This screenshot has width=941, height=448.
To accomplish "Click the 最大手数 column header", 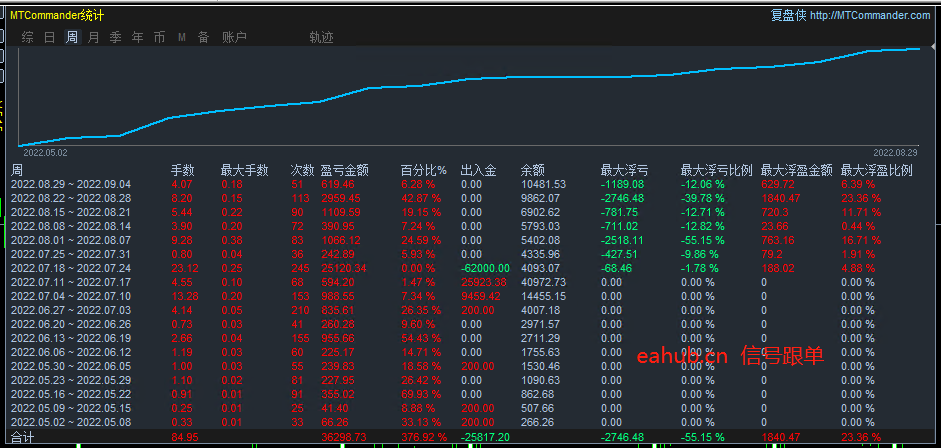I will (x=244, y=170).
